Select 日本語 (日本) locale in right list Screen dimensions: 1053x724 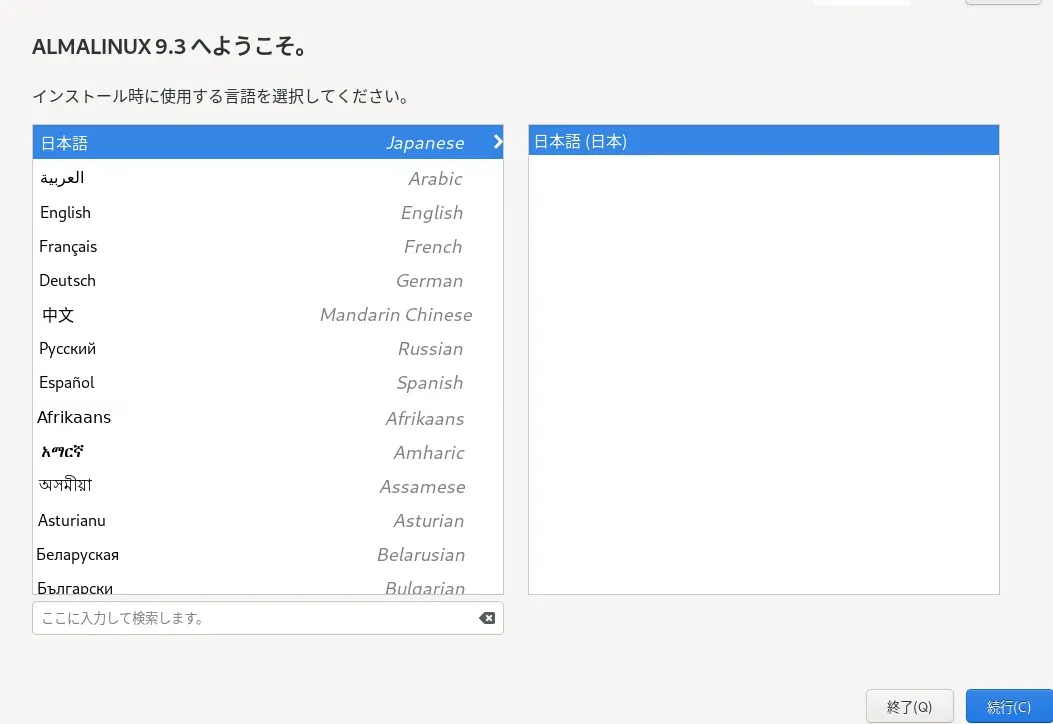(763, 141)
